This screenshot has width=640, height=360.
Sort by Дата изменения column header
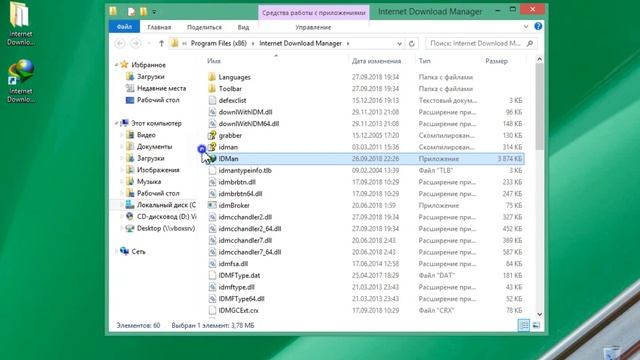click(376, 61)
